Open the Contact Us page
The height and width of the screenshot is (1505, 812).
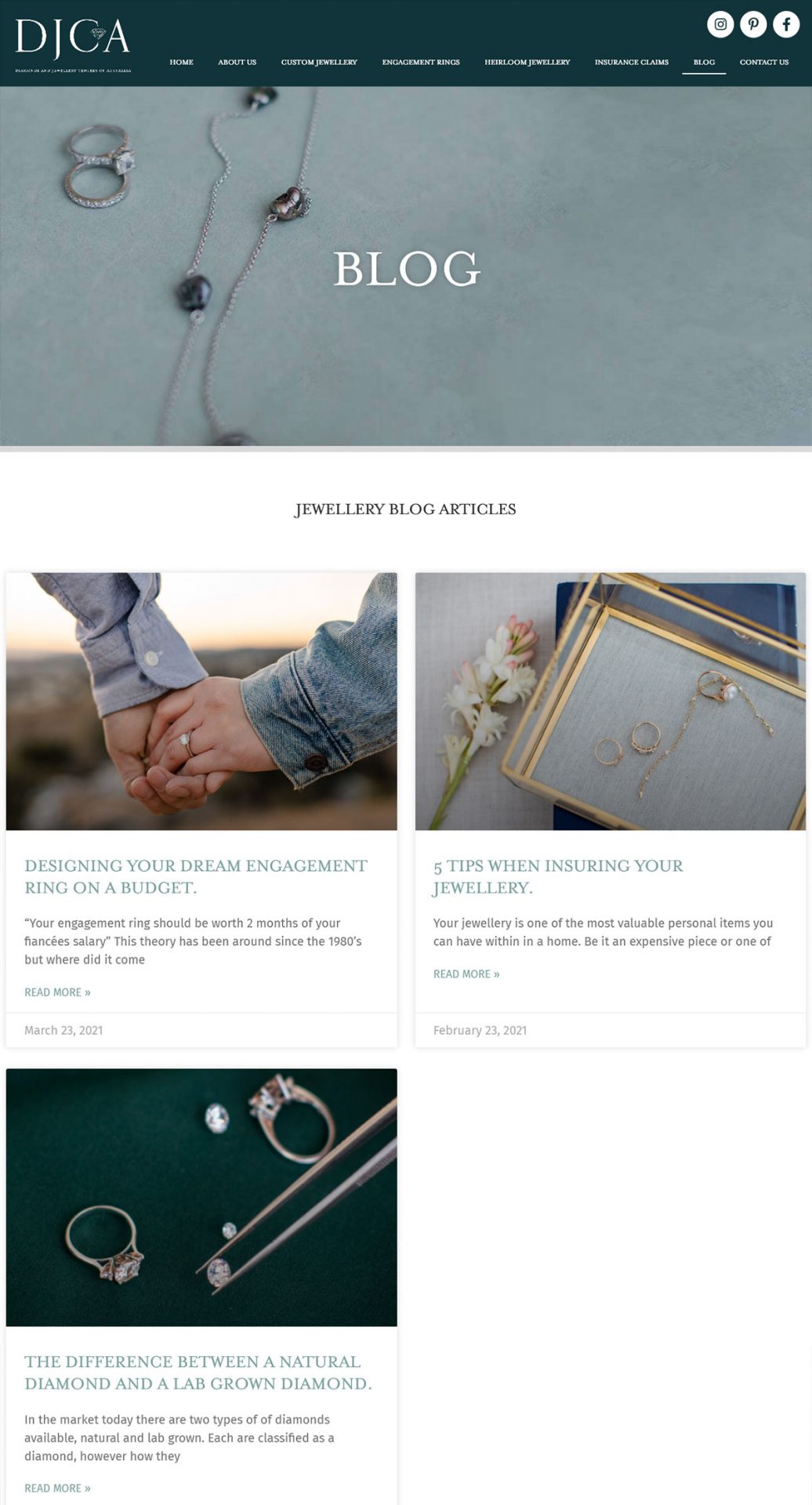(764, 62)
